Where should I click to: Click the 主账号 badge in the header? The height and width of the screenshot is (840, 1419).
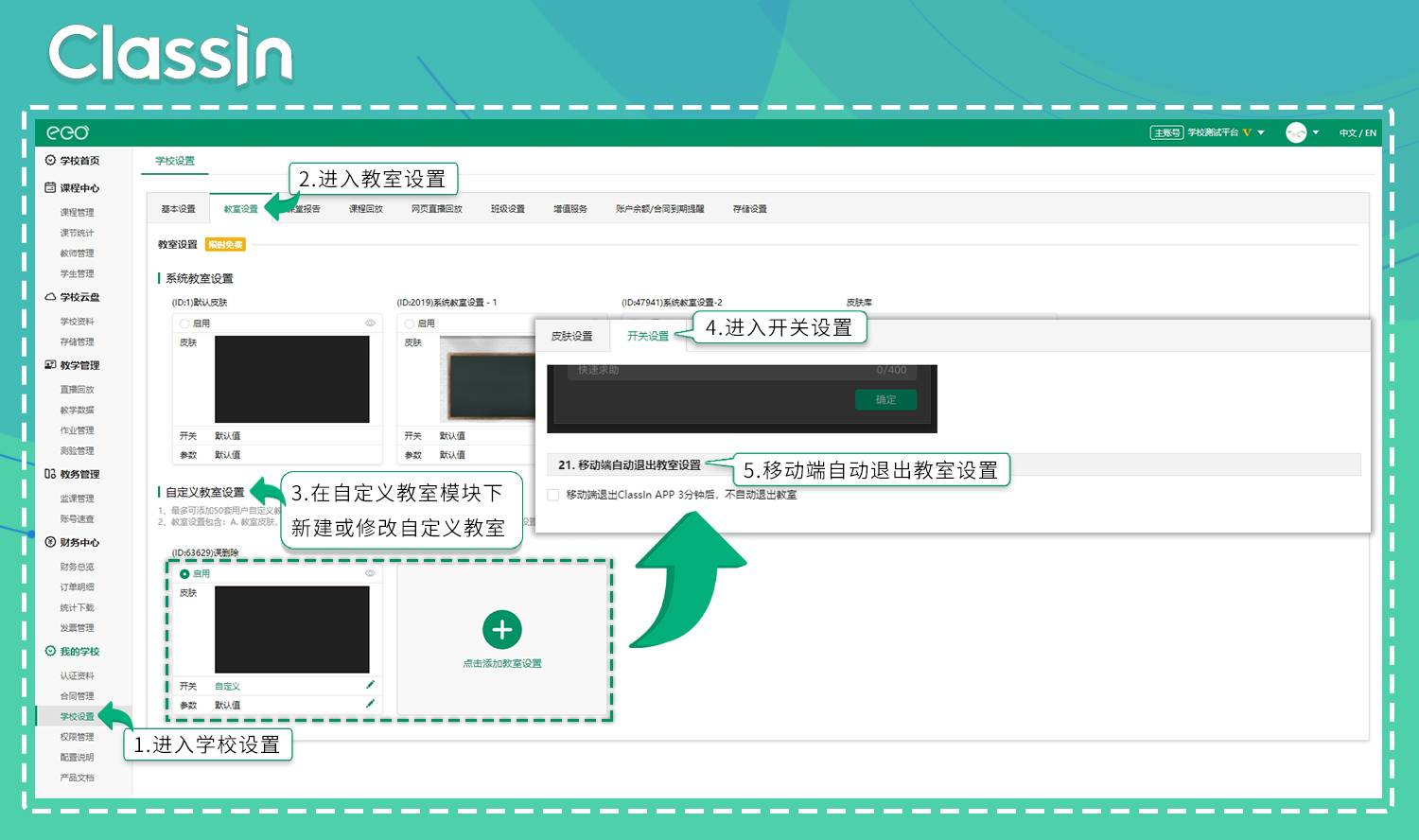(x=1166, y=132)
